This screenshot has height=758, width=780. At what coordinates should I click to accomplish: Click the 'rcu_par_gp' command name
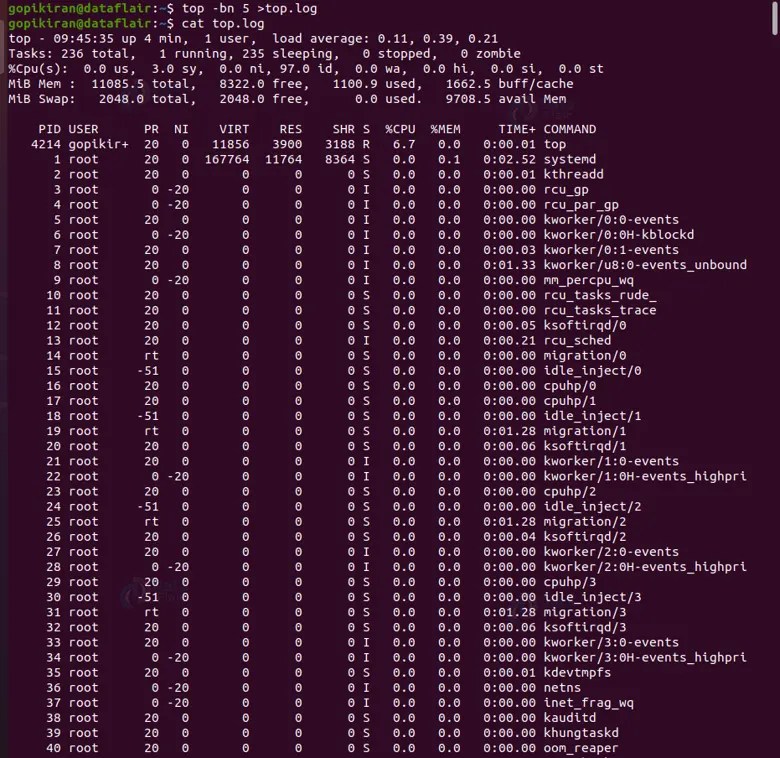click(x=581, y=205)
